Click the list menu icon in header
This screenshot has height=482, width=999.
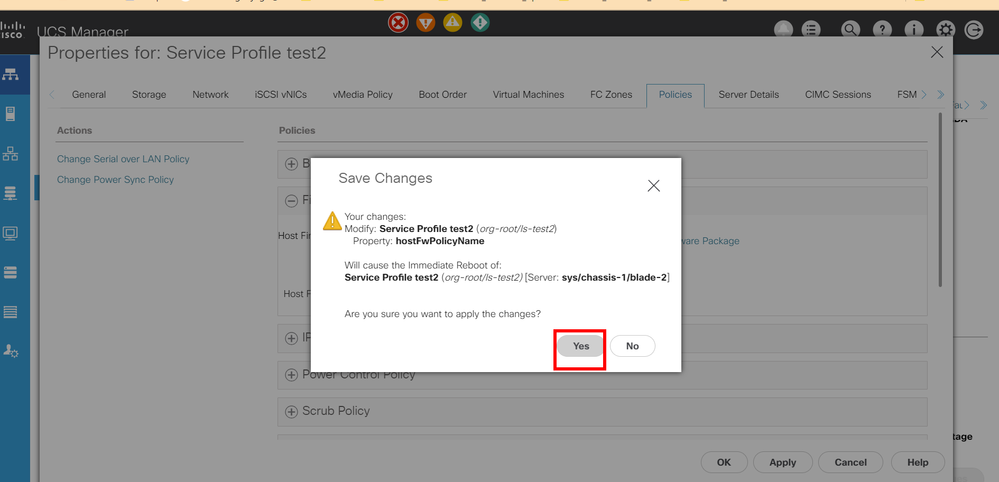810,29
